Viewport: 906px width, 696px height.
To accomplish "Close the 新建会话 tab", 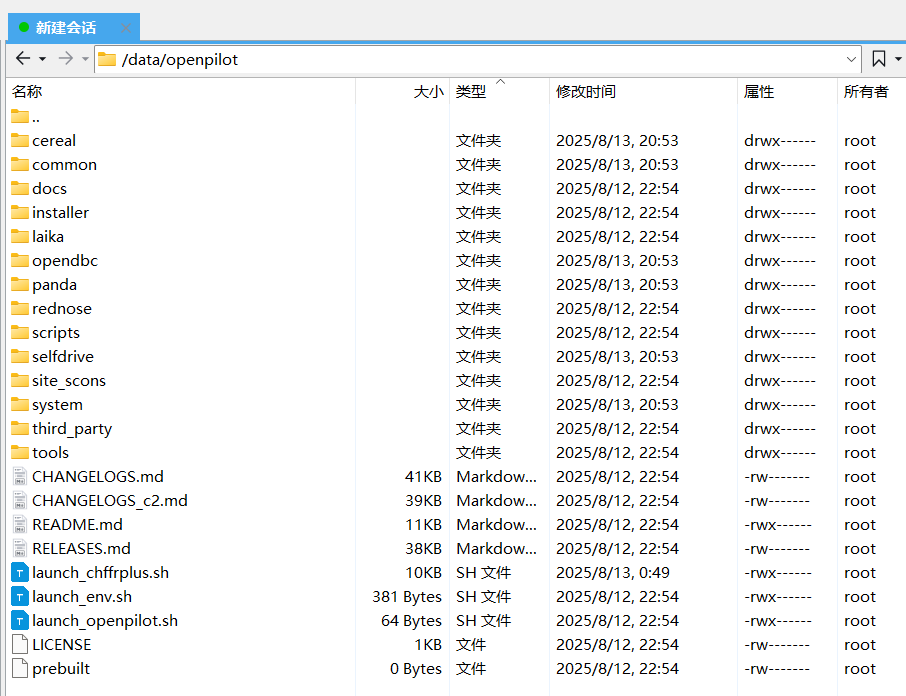I will 126,27.
